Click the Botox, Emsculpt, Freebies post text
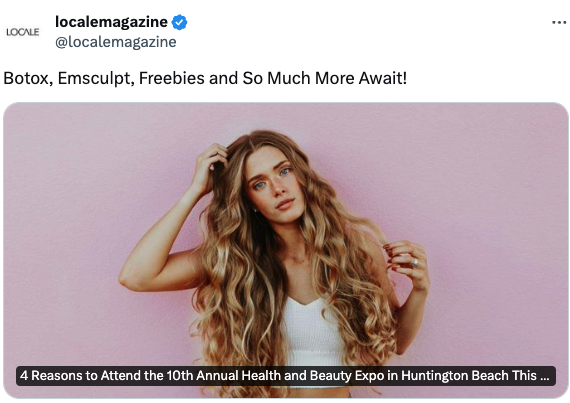 click(205, 78)
